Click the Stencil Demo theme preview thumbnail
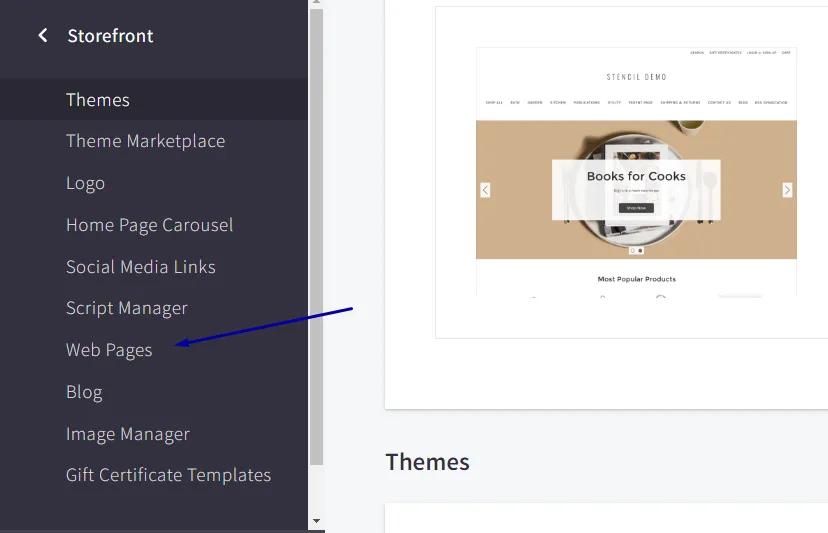 [636, 172]
